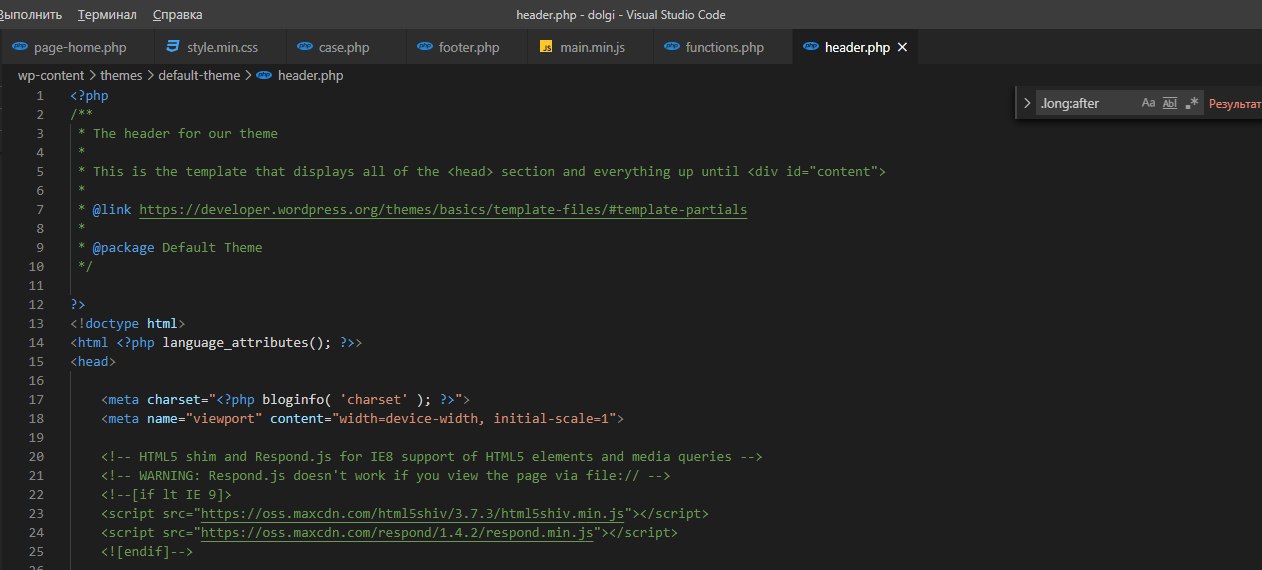Click PHP icon in breadcrumb before header.php

pos(264,75)
